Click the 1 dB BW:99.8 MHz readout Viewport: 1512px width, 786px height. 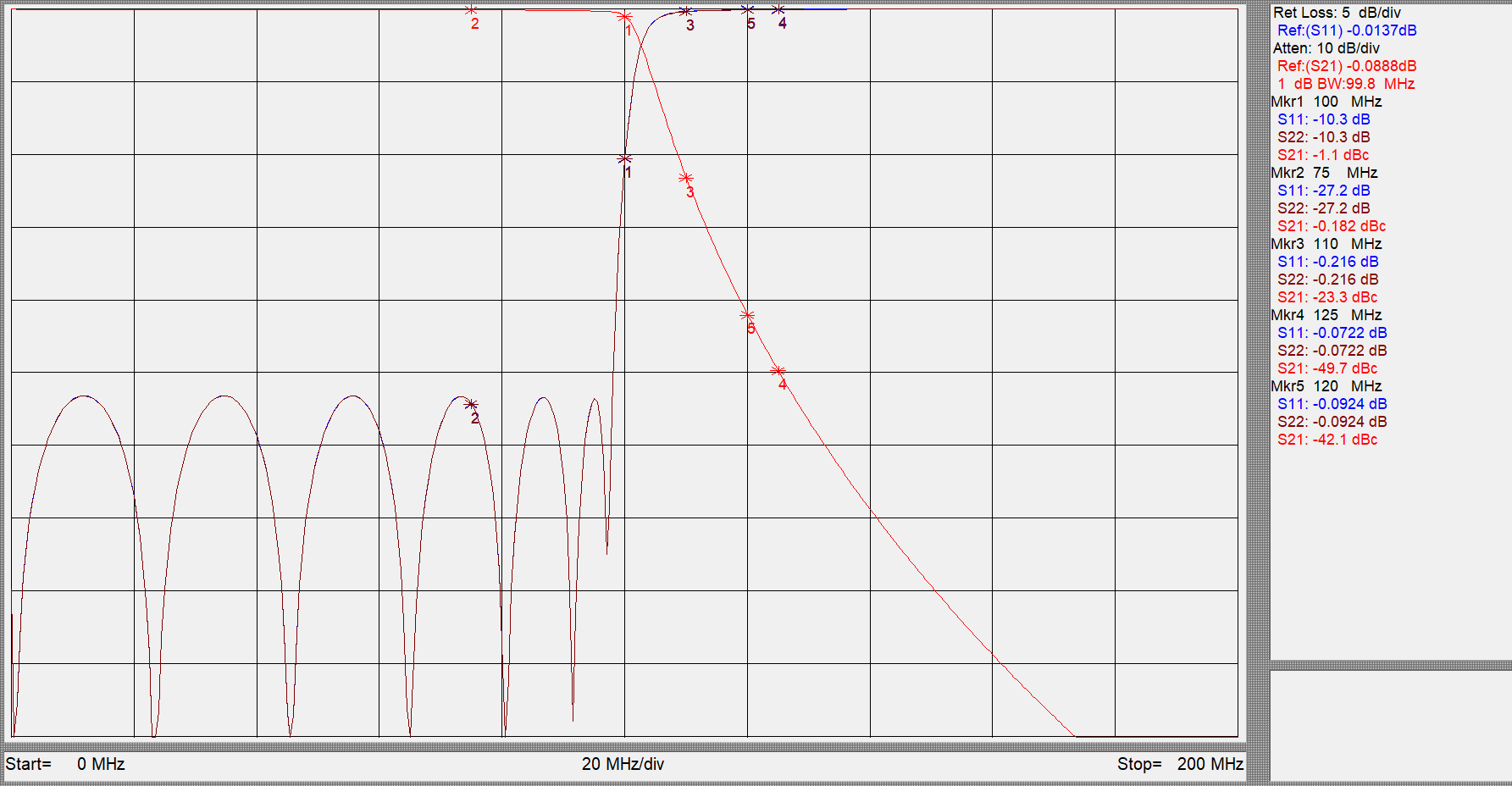tap(1346, 84)
